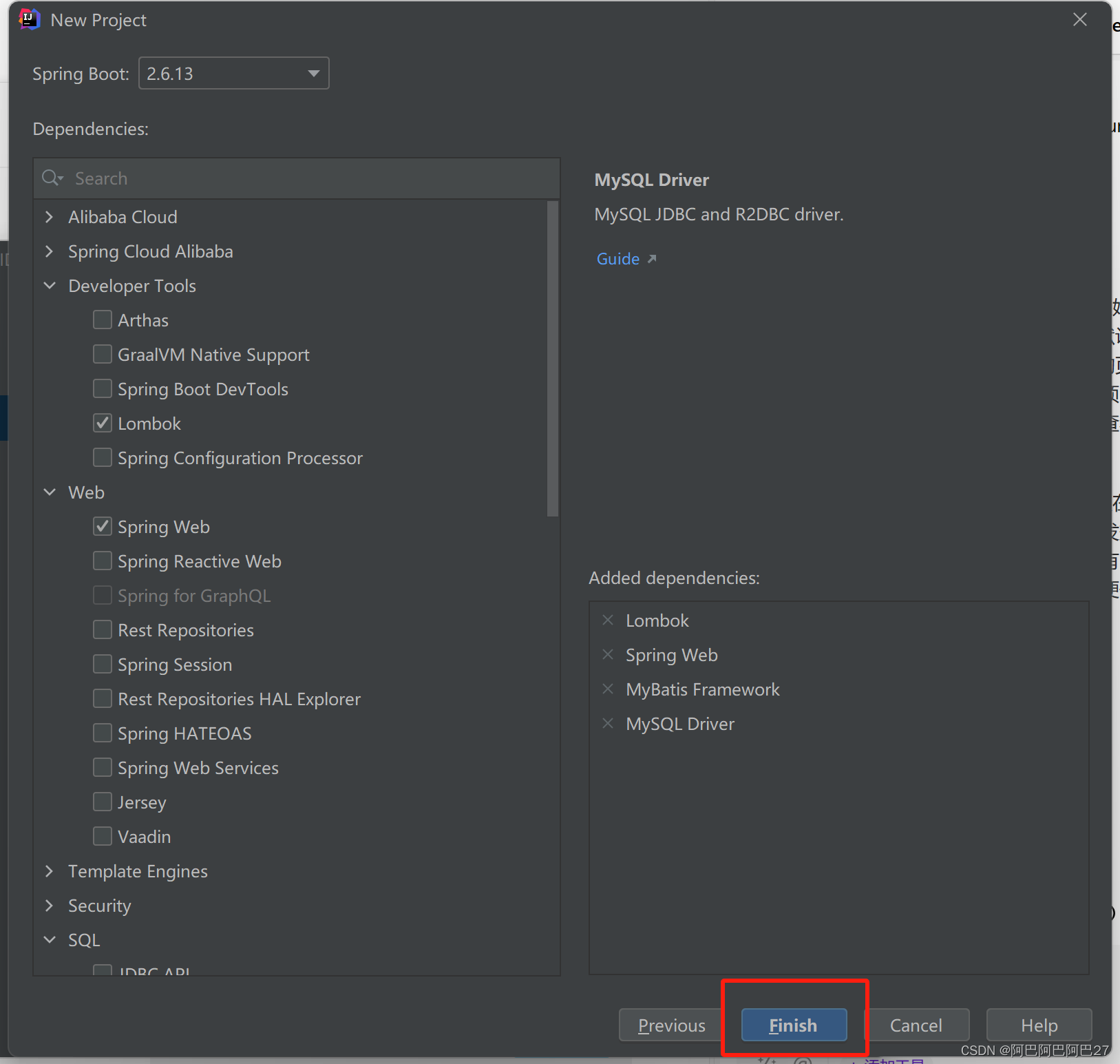Image resolution: width=1120 pixels, height=1064 pixels.
Task: Click the IntelliJ logo in title bar
Action: [29, 19]
